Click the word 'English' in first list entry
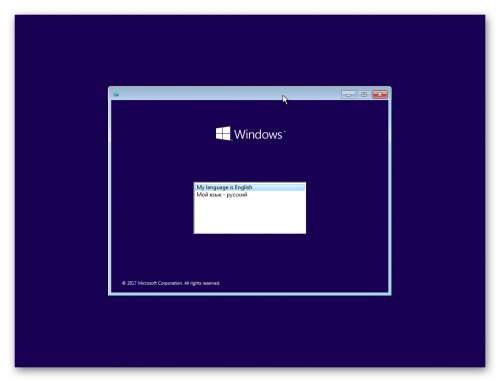This screenshot has width=500, height=382. pos(243,187)
